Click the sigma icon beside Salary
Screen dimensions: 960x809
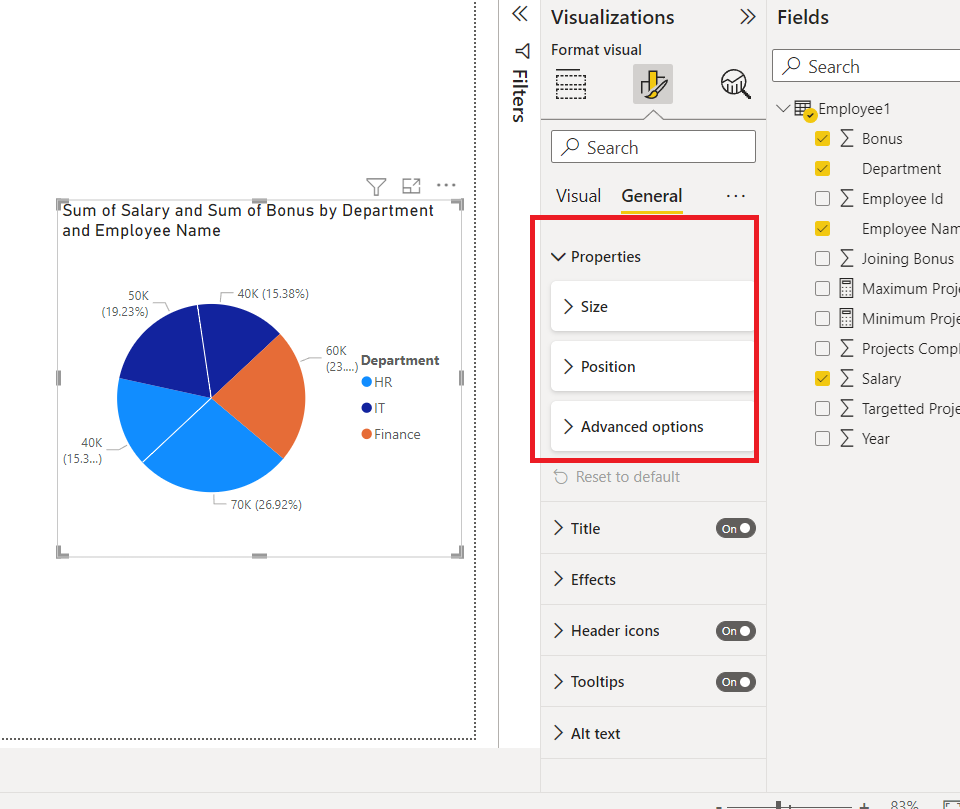pyautogui.click(x=846, y=378)
